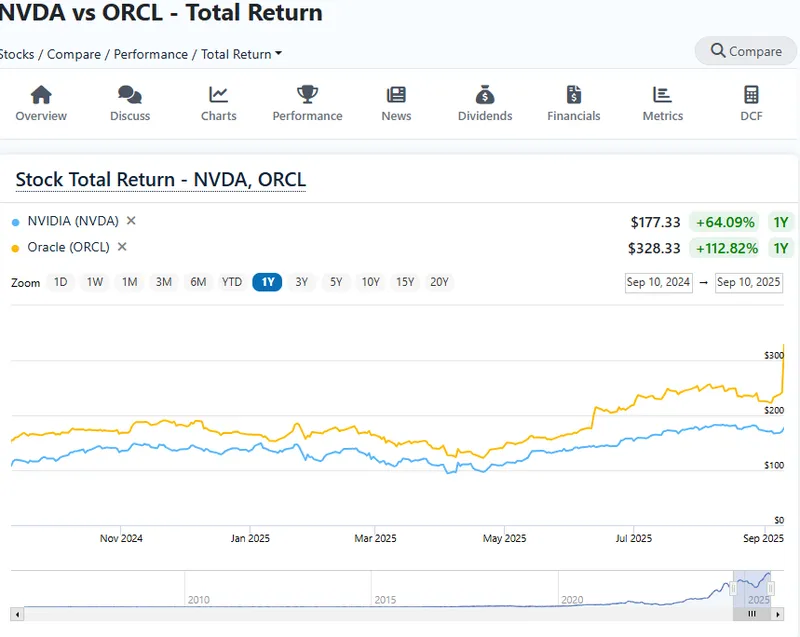Set zoom range to 1D
Image resolution: width=800 pixels, height=637 pixels.
point(61,282)
